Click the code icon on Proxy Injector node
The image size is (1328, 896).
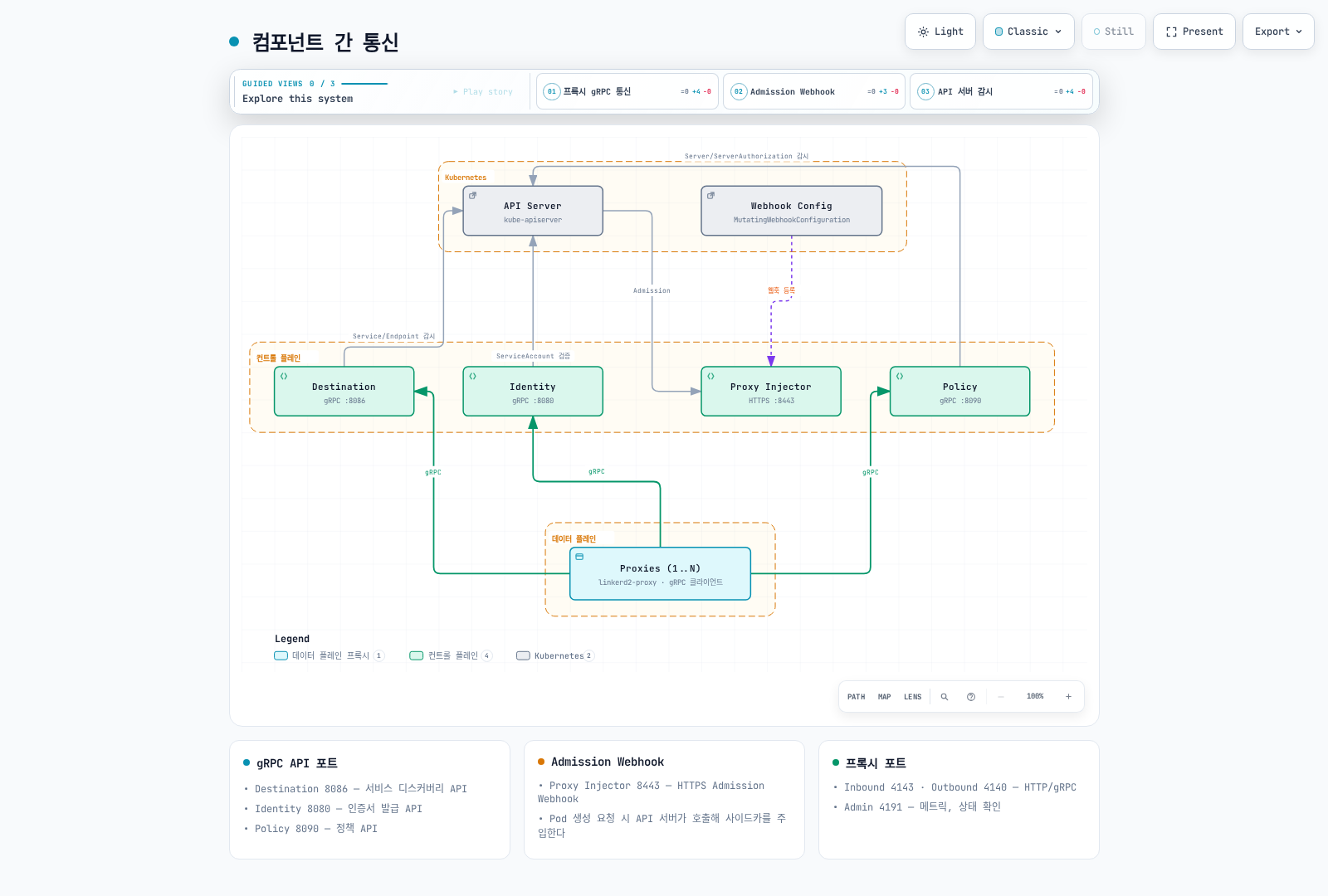(710, 377)
